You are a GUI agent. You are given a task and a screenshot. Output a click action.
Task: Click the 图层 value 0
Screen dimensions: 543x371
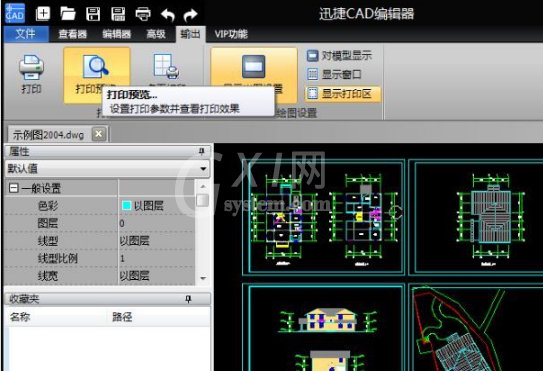point(122,223)
